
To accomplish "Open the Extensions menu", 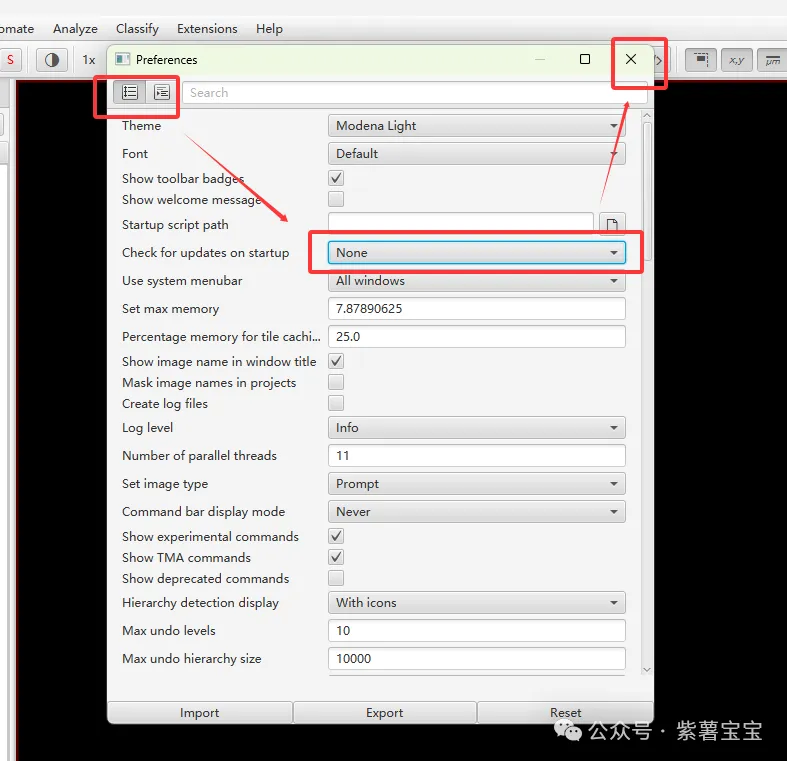I will point(207,29).
